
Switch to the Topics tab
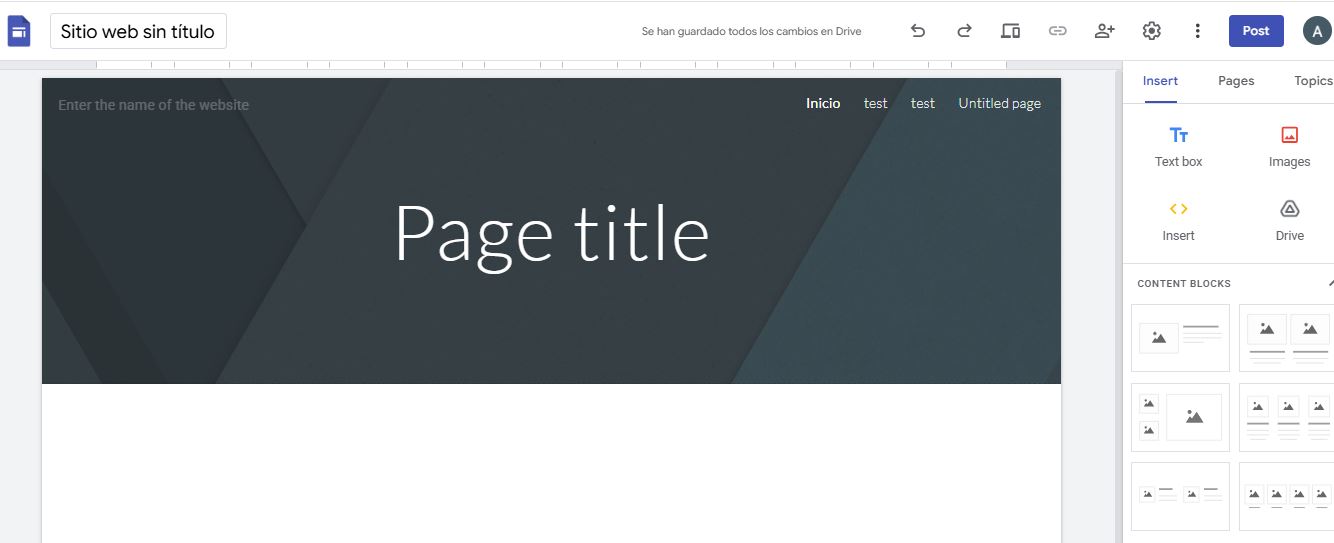[x=1313, y=81]
